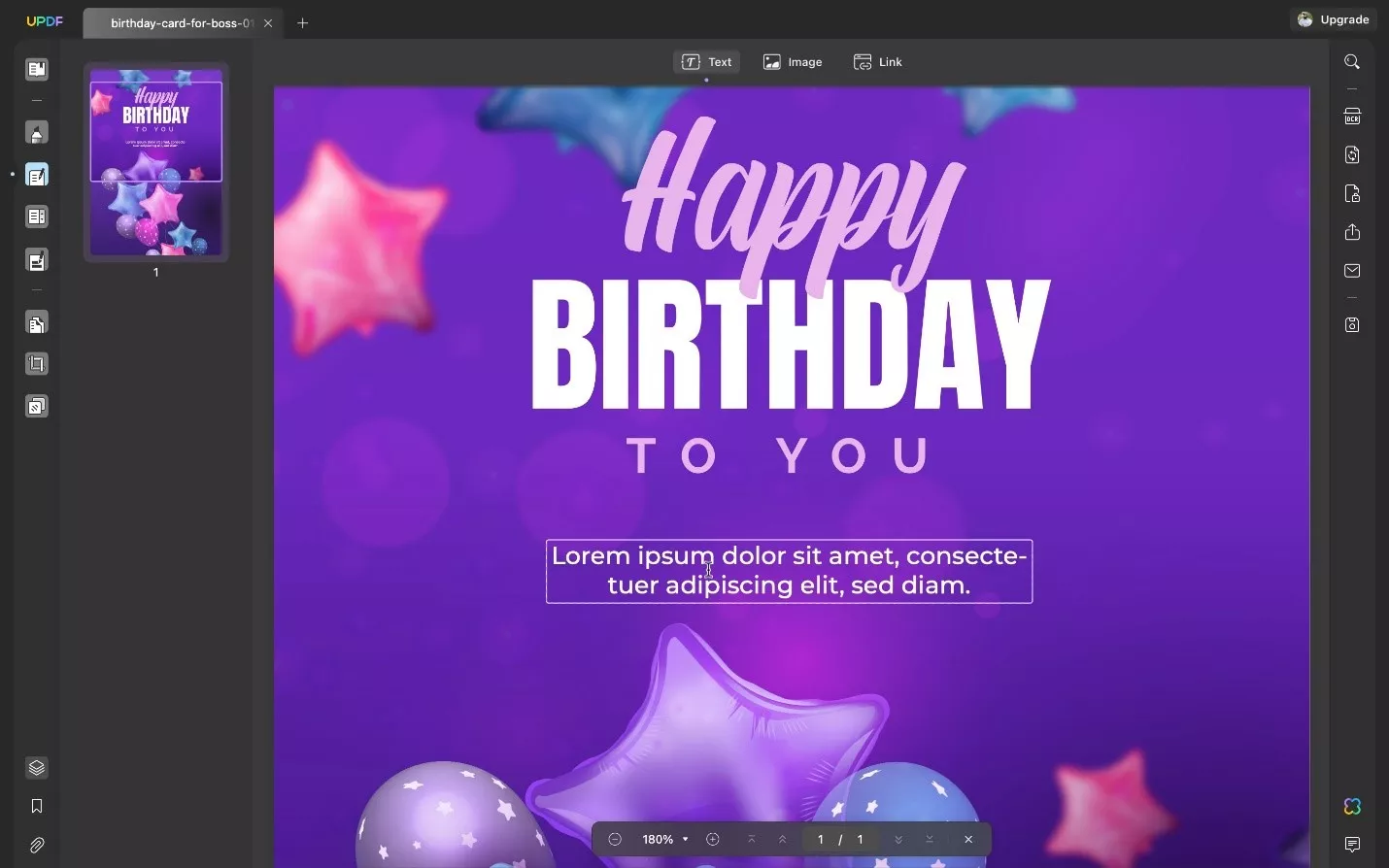This screenshot has width=1389, height=868.
Task: Open the Crop Pages tool
Action: [37, 364]
